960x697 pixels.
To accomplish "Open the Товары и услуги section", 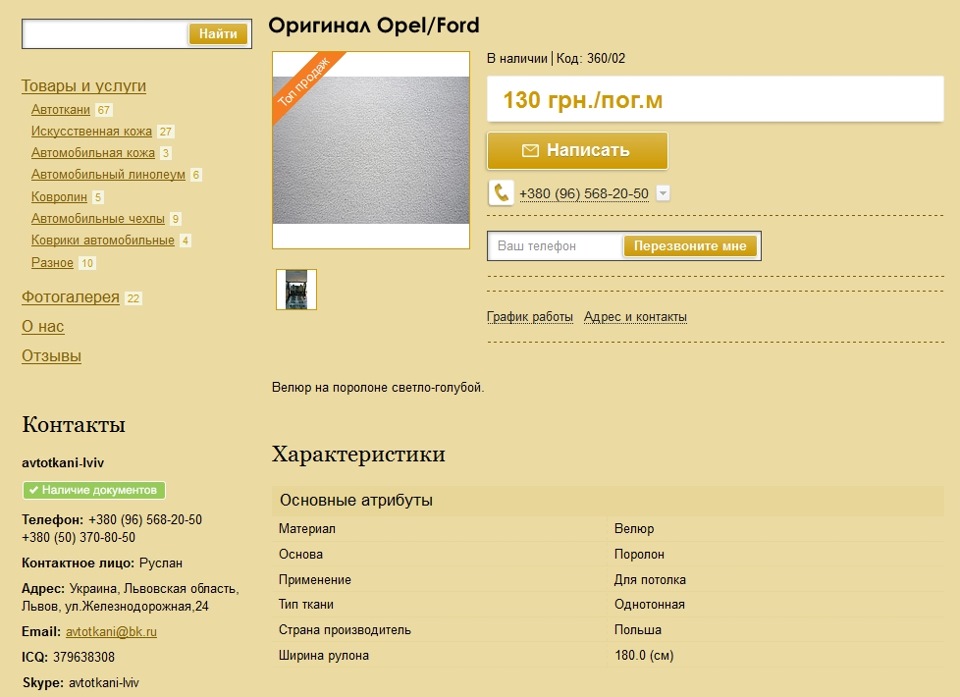I will click(84, 86).
